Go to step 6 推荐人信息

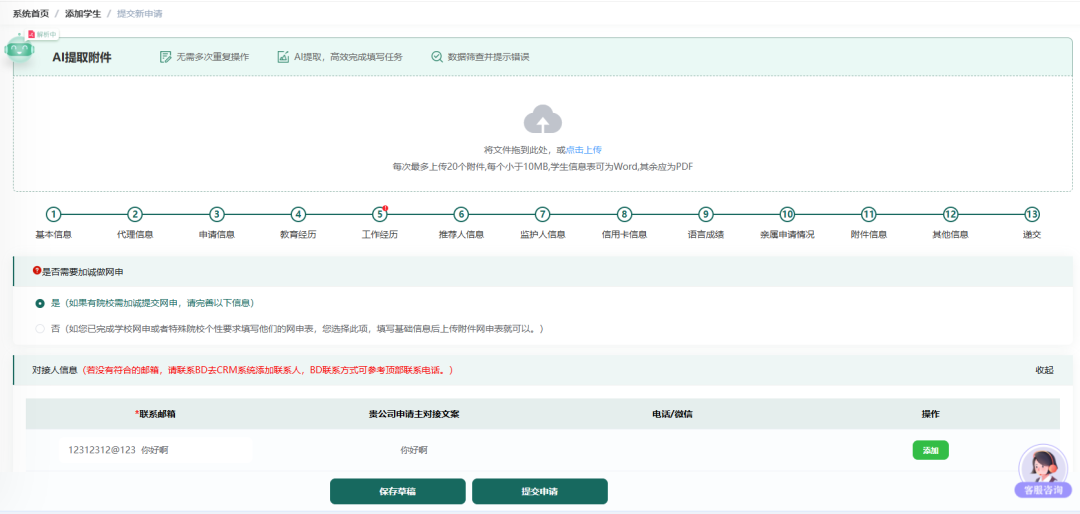tap(461, 214)
